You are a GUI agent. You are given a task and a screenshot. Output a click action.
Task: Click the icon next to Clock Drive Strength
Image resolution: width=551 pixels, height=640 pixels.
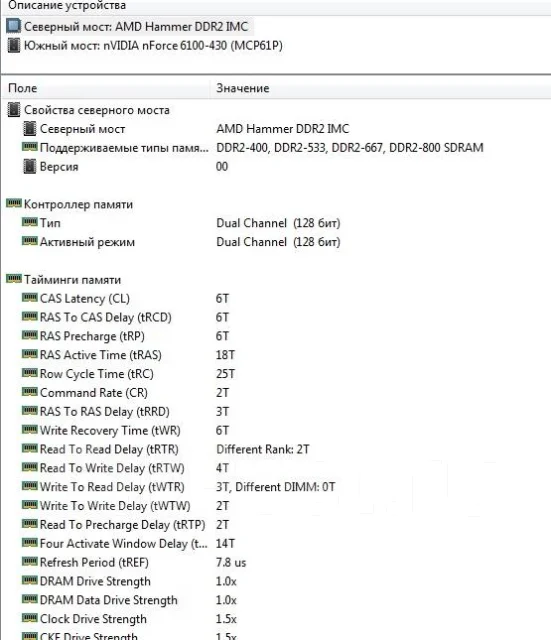[29, 618]
